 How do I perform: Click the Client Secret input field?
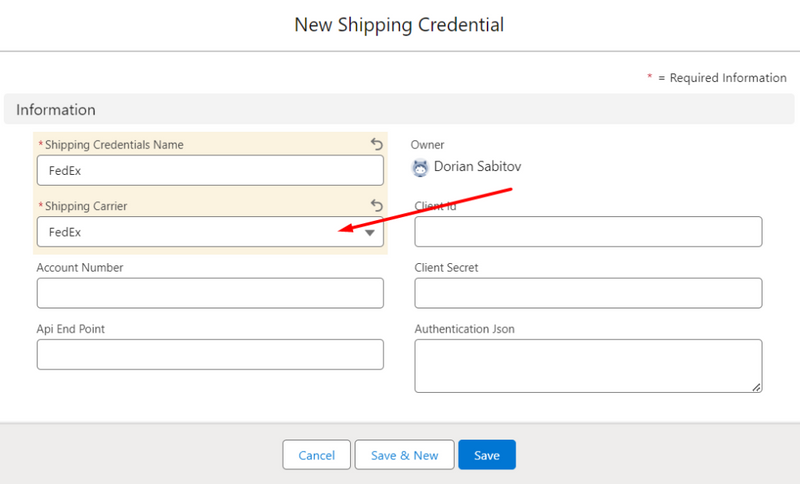(588, 293)
